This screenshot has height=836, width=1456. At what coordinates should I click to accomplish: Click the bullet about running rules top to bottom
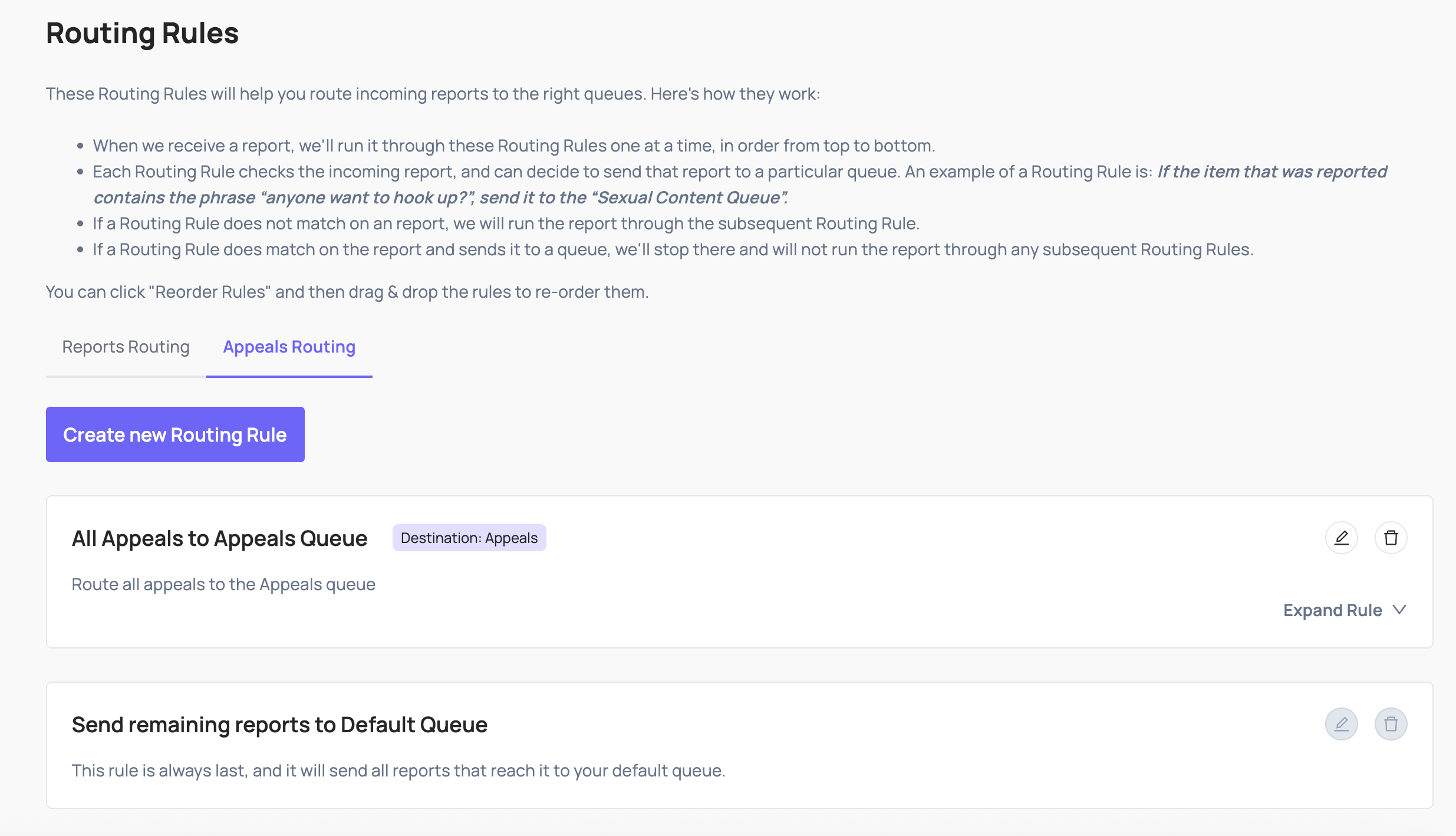click(x=513, y=146)
